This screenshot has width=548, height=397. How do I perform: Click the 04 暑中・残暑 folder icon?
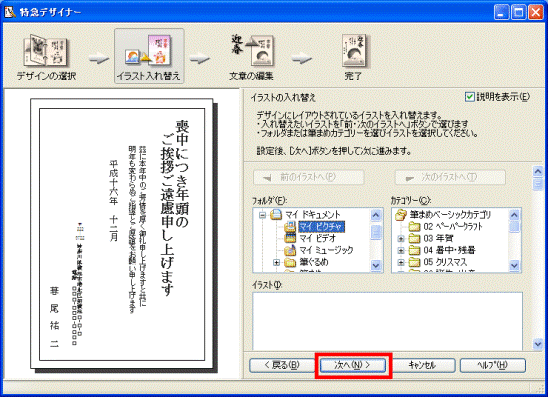(x=414, y=250)
